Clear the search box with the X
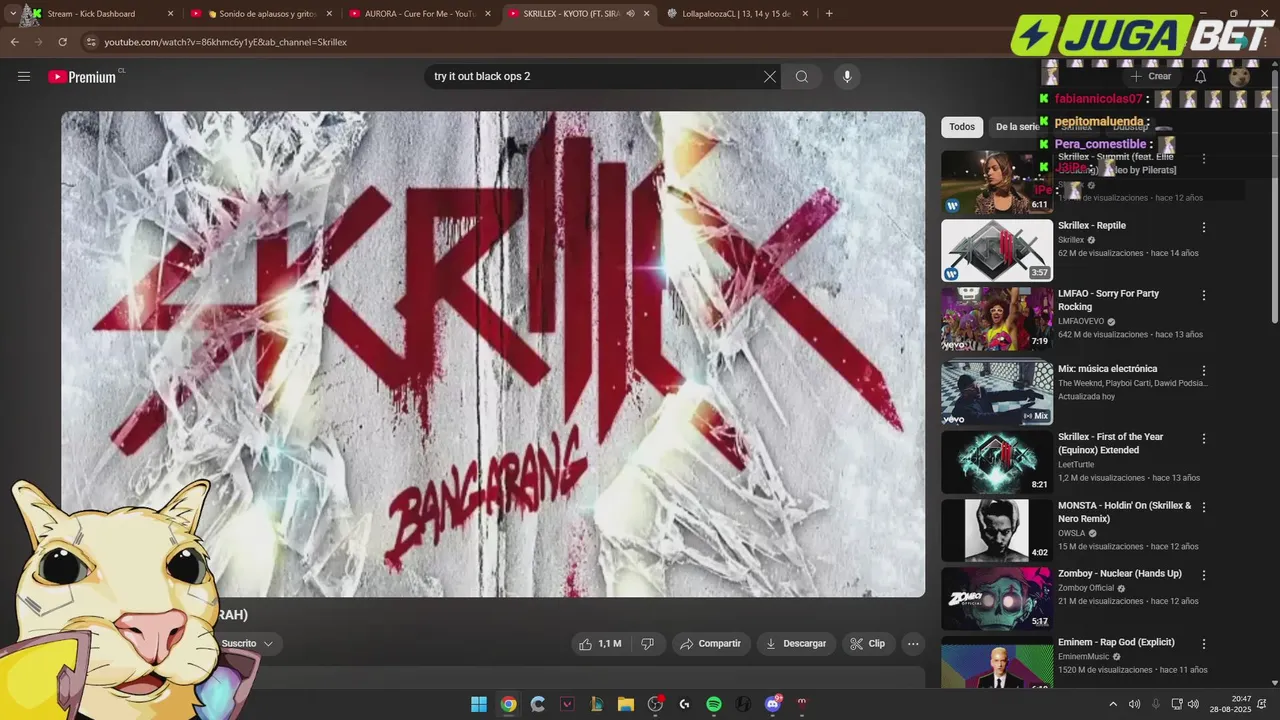Viewport: 1280px width, 720px height. pyautogui.click(x=770, y=77)
